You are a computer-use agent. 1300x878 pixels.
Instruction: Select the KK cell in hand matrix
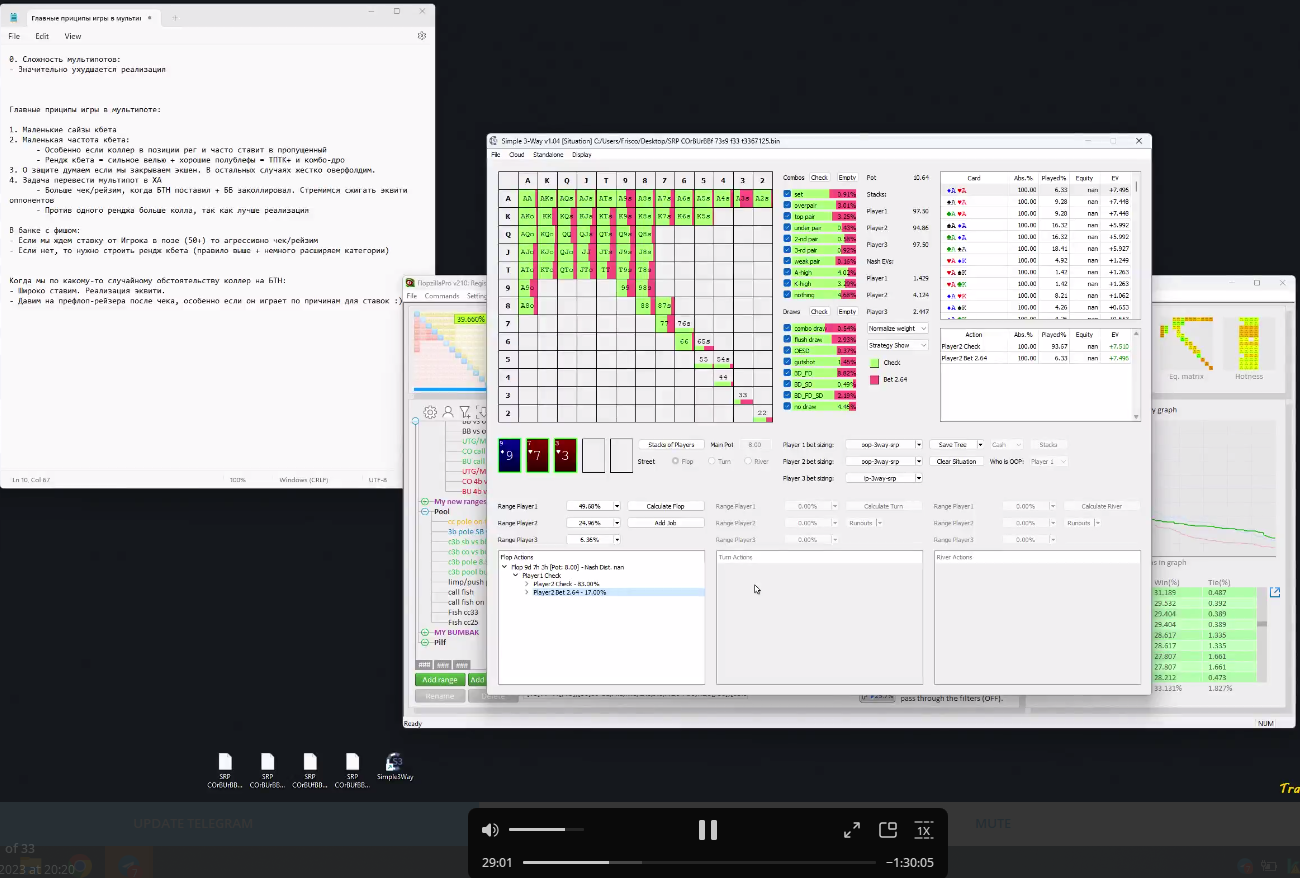click(x=546, y=217)
